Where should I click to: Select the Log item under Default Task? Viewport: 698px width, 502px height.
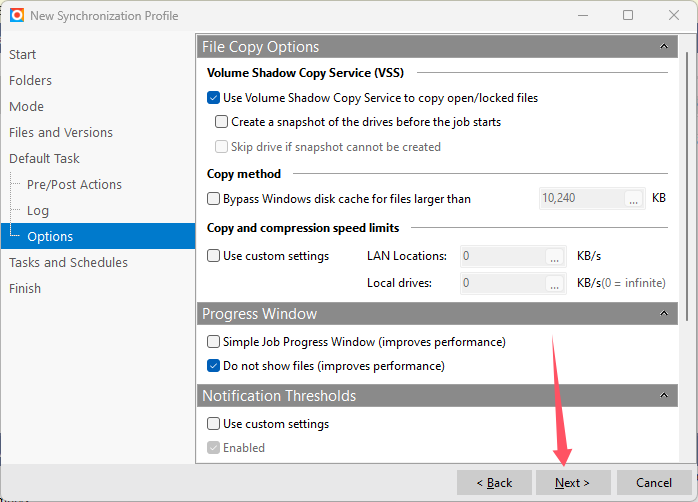coord(38,210)
